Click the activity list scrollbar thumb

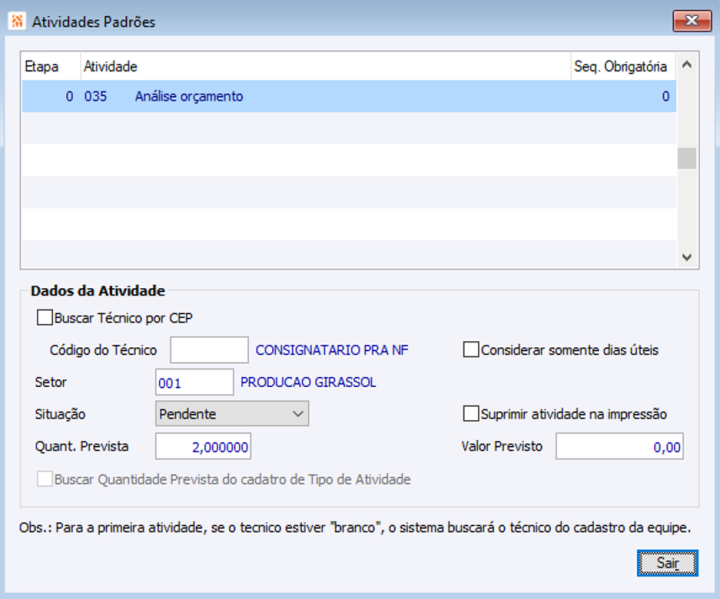(687, 158)
